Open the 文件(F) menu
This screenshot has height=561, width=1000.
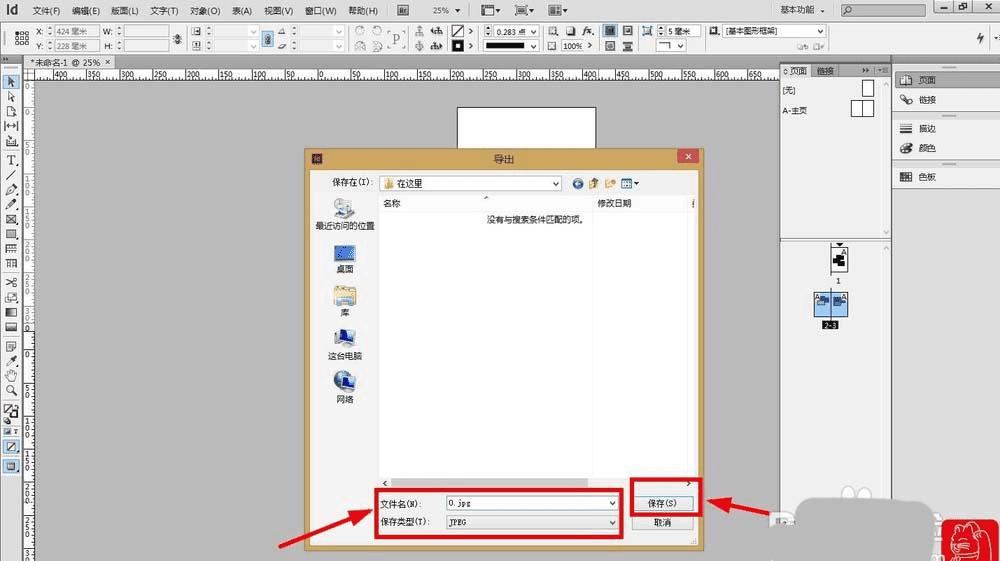(46, 11)
